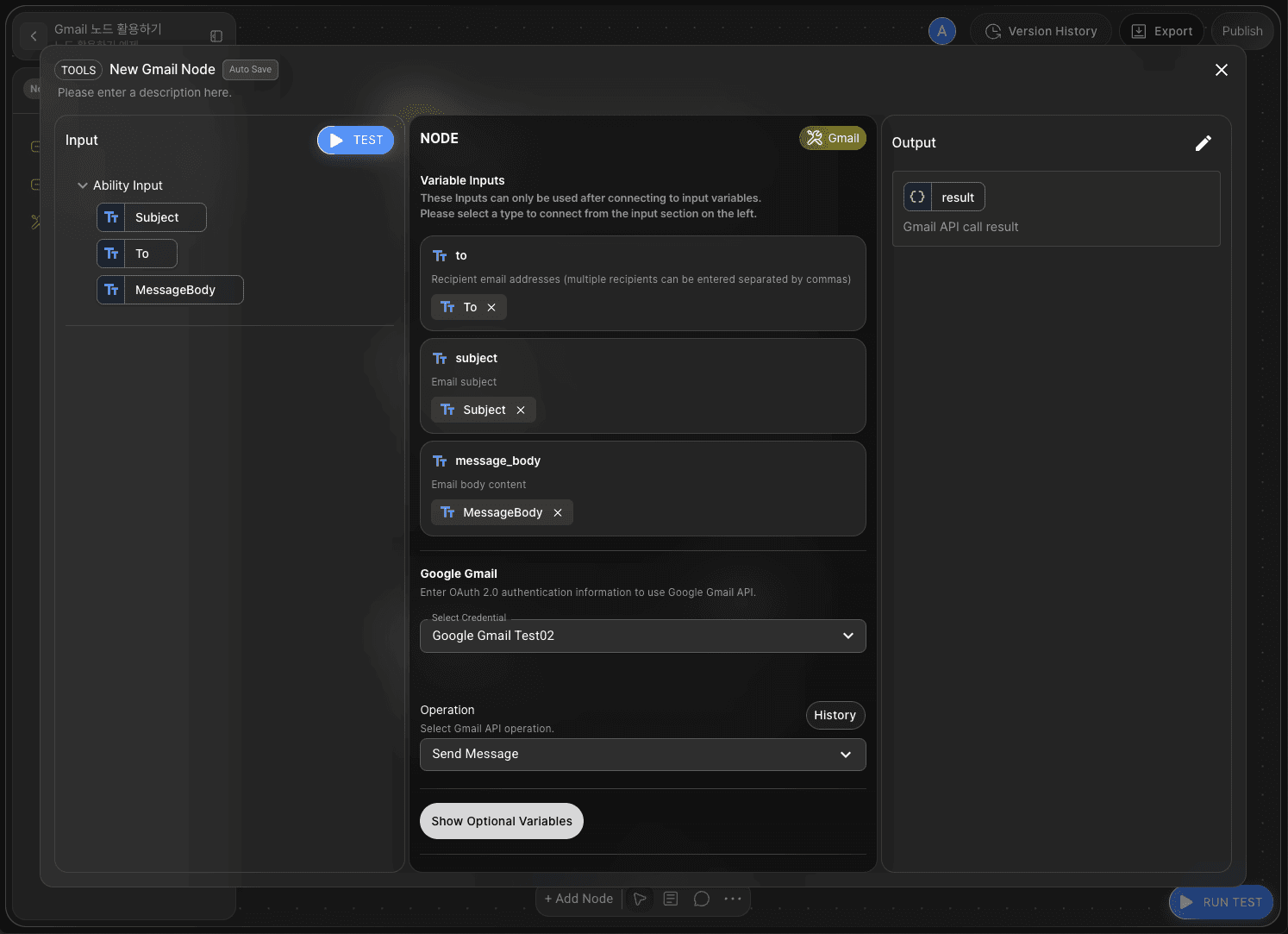Select the To input variable chip
The width and height of the screenshot is (1288, 934).
[137, 254]
